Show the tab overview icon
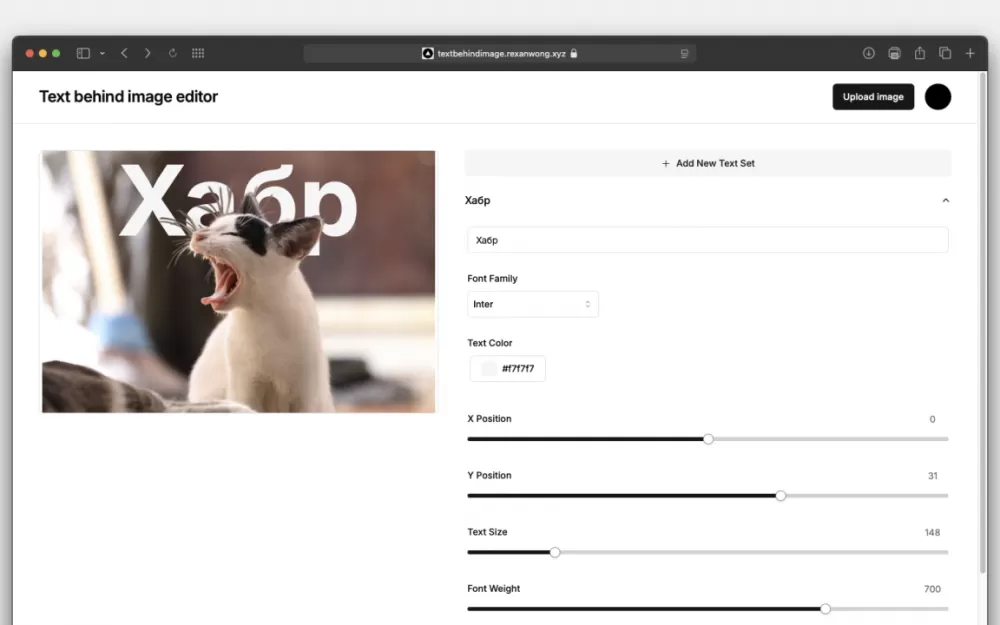 (945, 54)
